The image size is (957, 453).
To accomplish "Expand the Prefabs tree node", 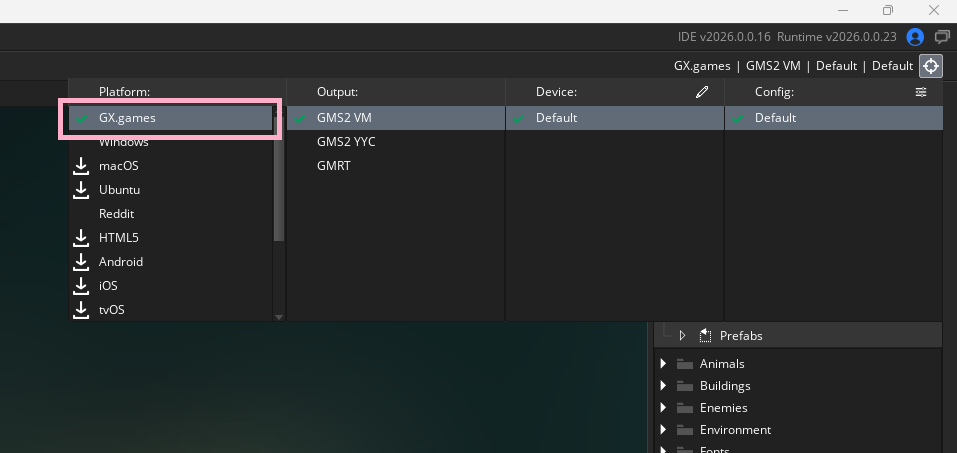I will point(683,335).
